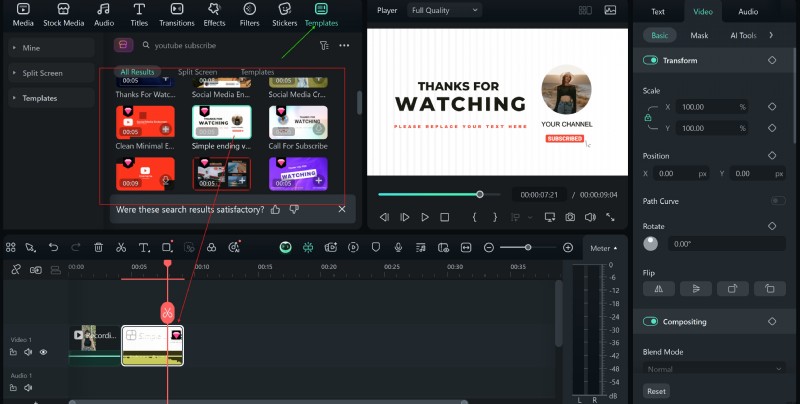Take a snapshot with the camera icon
The height and width of the screenshot is (404, 800).
(569, 217)
